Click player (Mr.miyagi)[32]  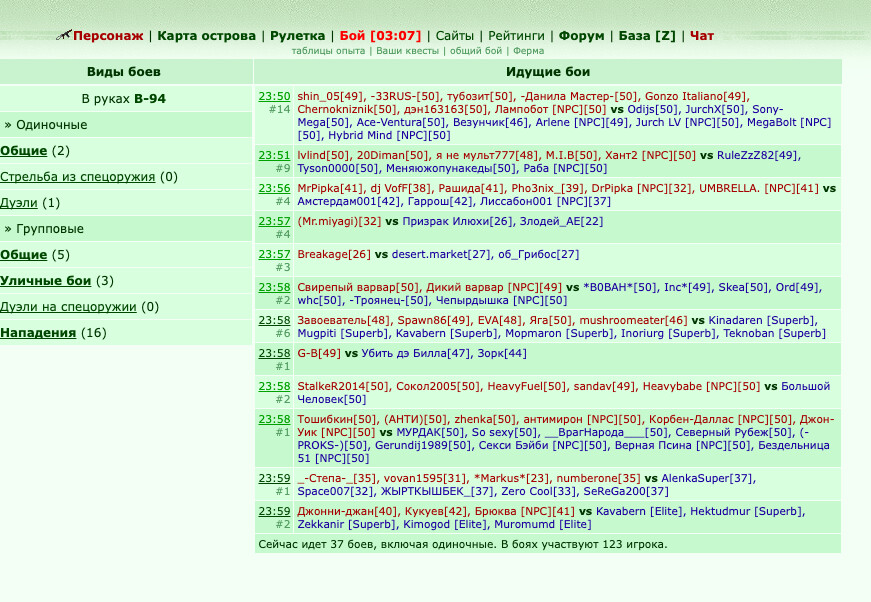pyautogui.click(x=339, y=221)
